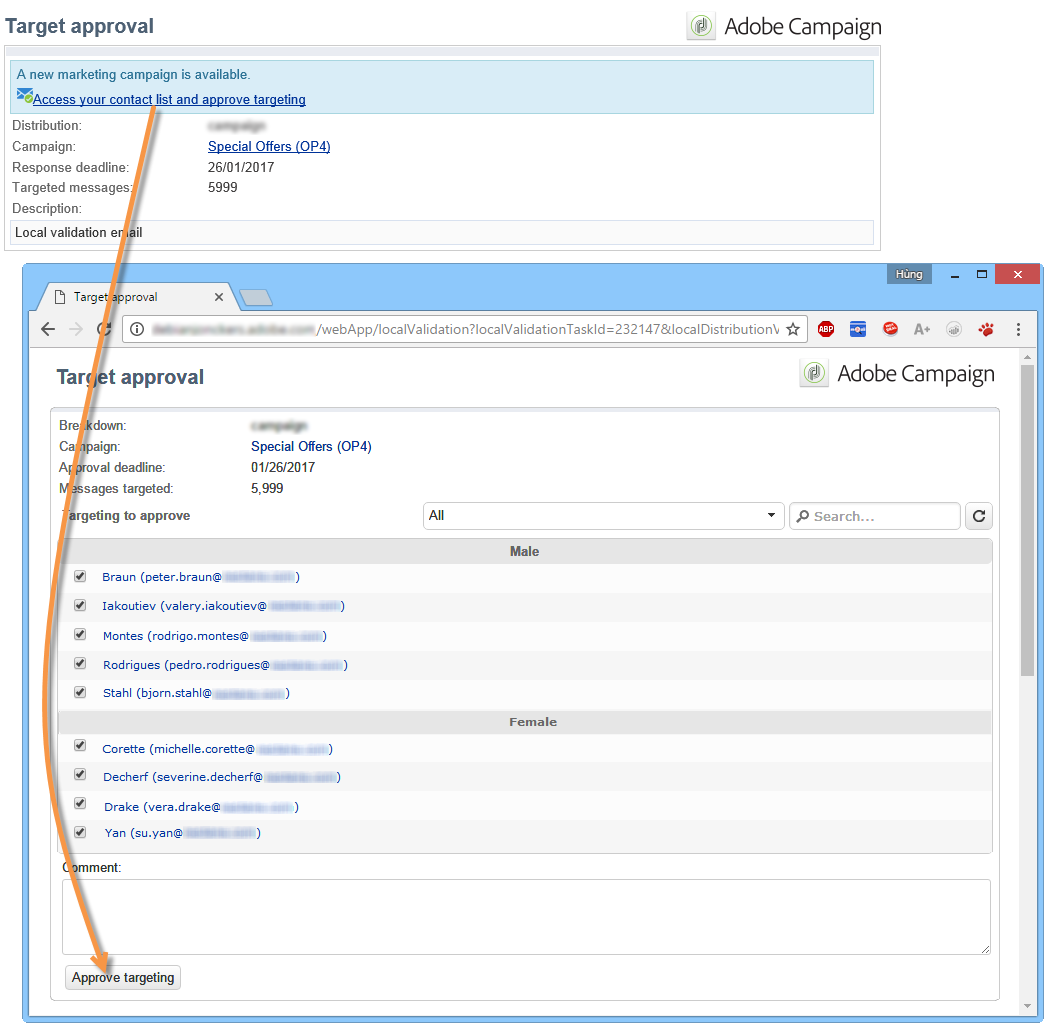This screenshot has width=1058, height=1034.
Task: Uncheck the Yan recipient checkbox
Action: click(x=80, y=833)
